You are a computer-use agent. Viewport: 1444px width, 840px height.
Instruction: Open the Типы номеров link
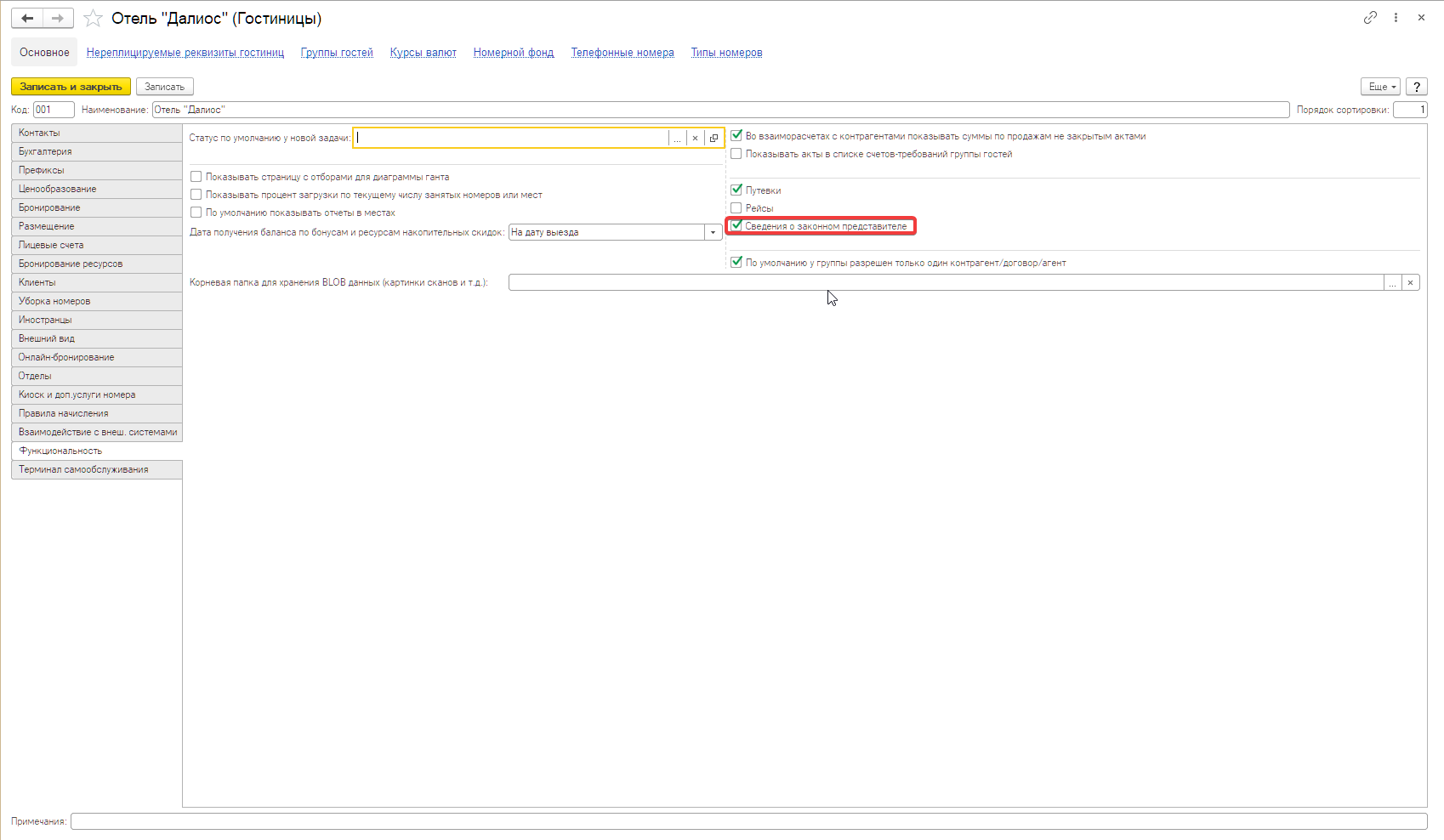tap(726, 53)
